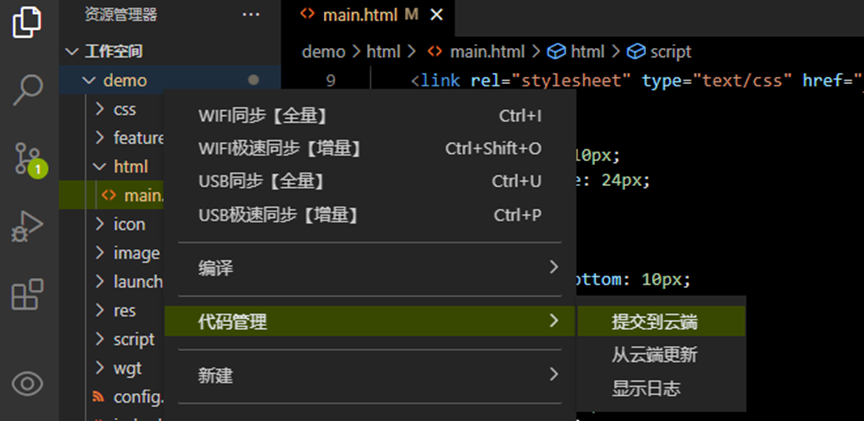Click the eye preview icon in activity bar
Image resolution: width=864 pixels, height=421 pixels.
coord(27,384)
